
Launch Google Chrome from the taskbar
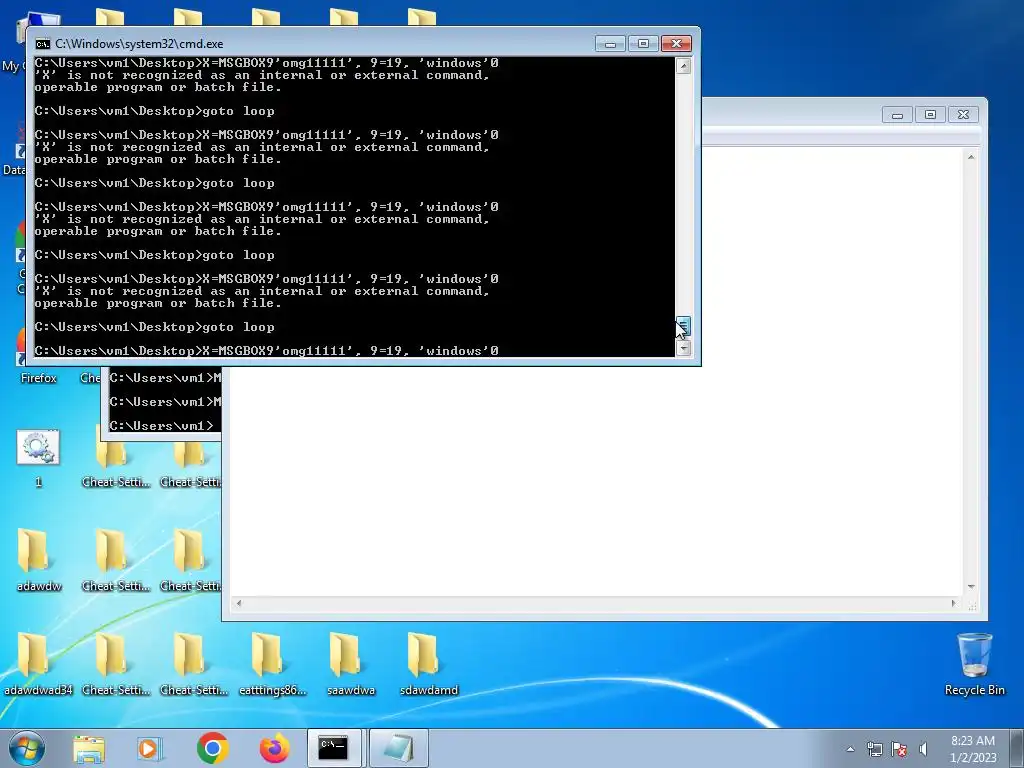[212, 748]
